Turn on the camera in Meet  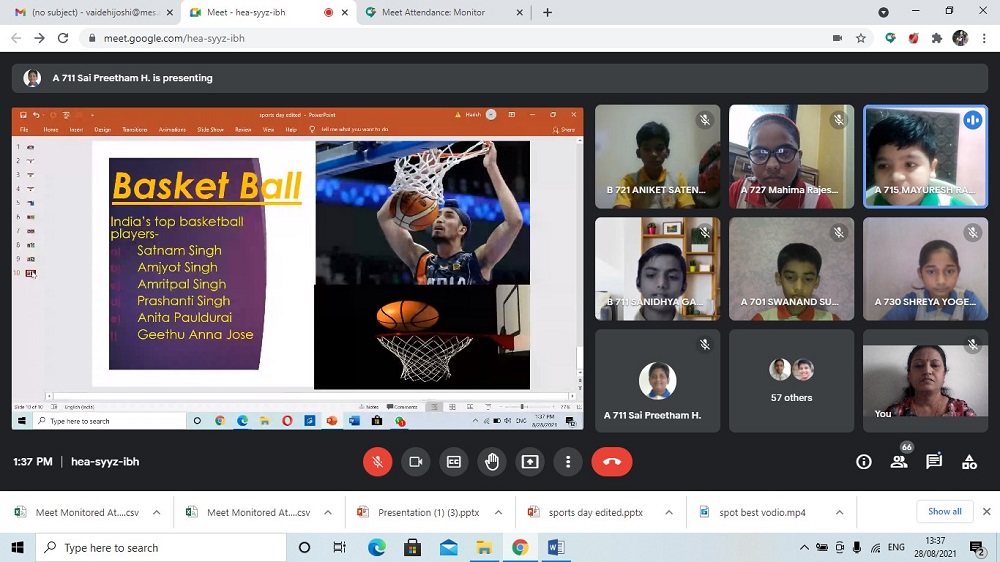point(415,462)
